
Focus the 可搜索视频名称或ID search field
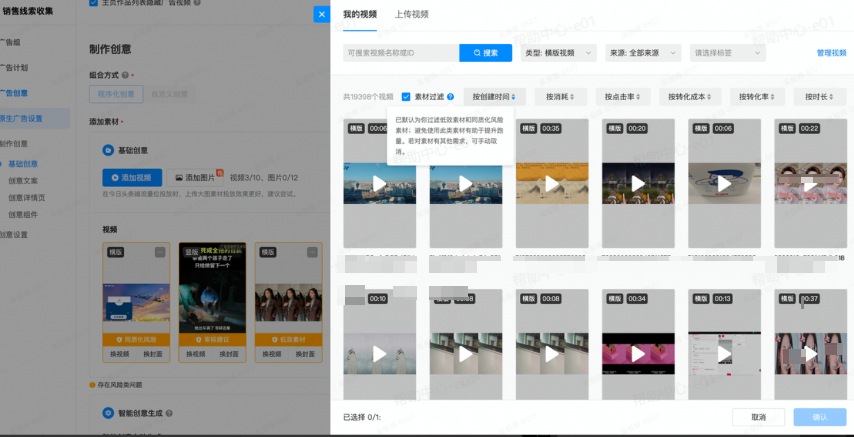pos(401,53)
